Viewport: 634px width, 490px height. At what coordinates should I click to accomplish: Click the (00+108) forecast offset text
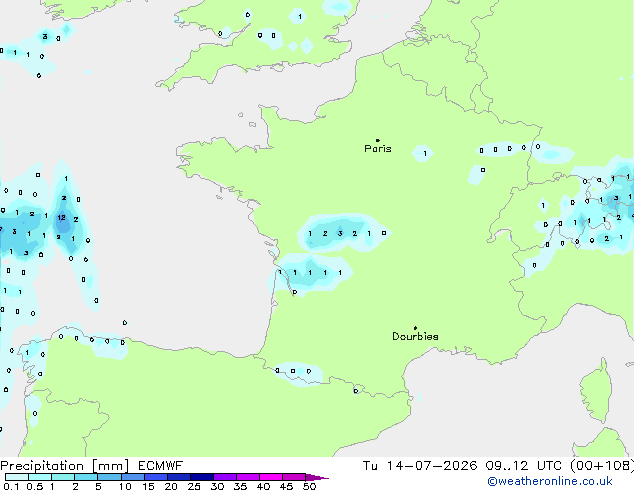click(x=602, y=466)
